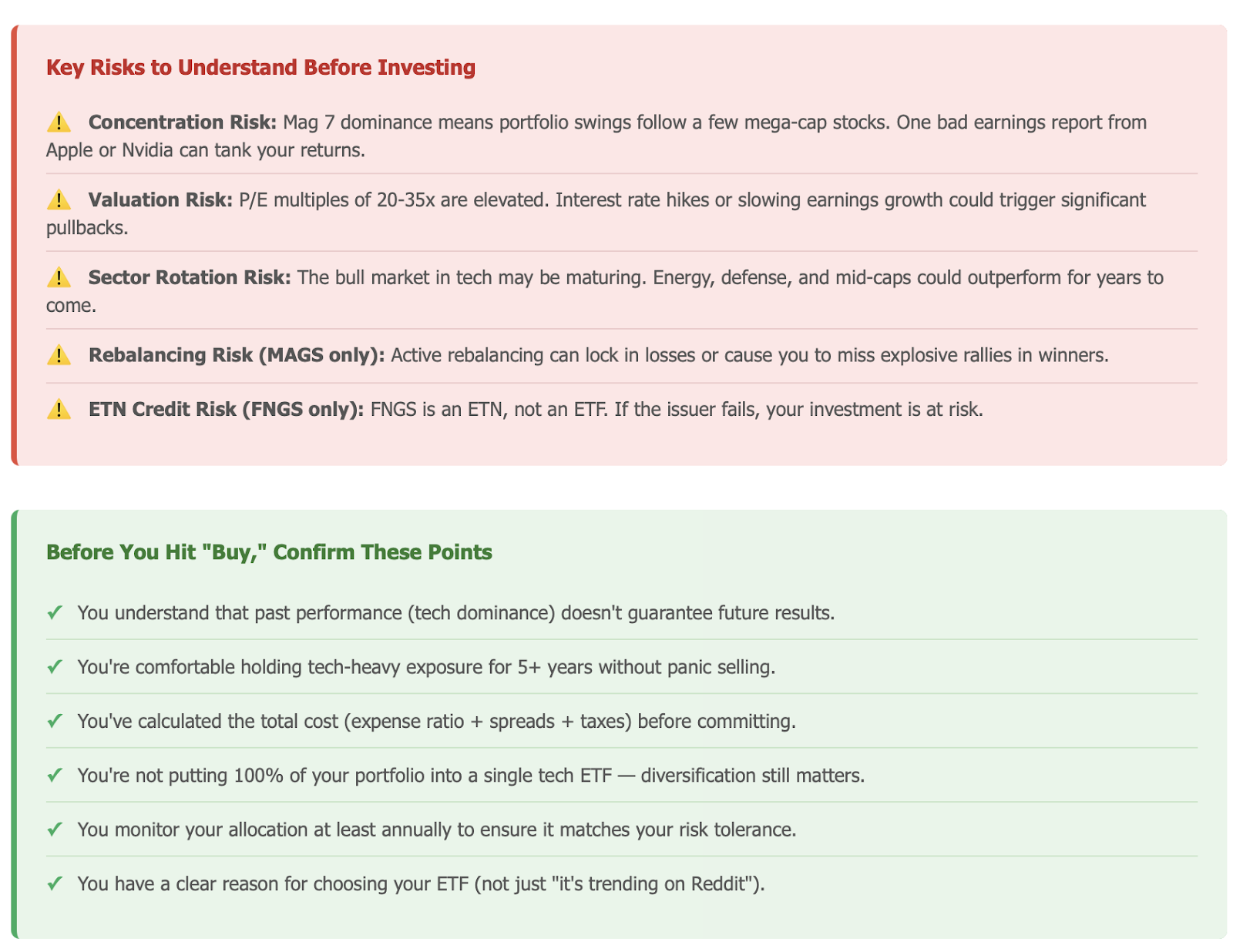Click the ETN Credit Risk (FNGS only) label

click(226, 409)
